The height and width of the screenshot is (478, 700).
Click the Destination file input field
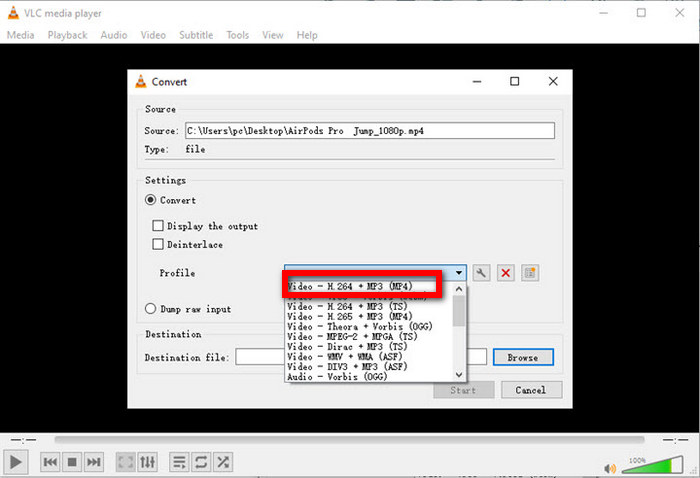click(361, 357)
